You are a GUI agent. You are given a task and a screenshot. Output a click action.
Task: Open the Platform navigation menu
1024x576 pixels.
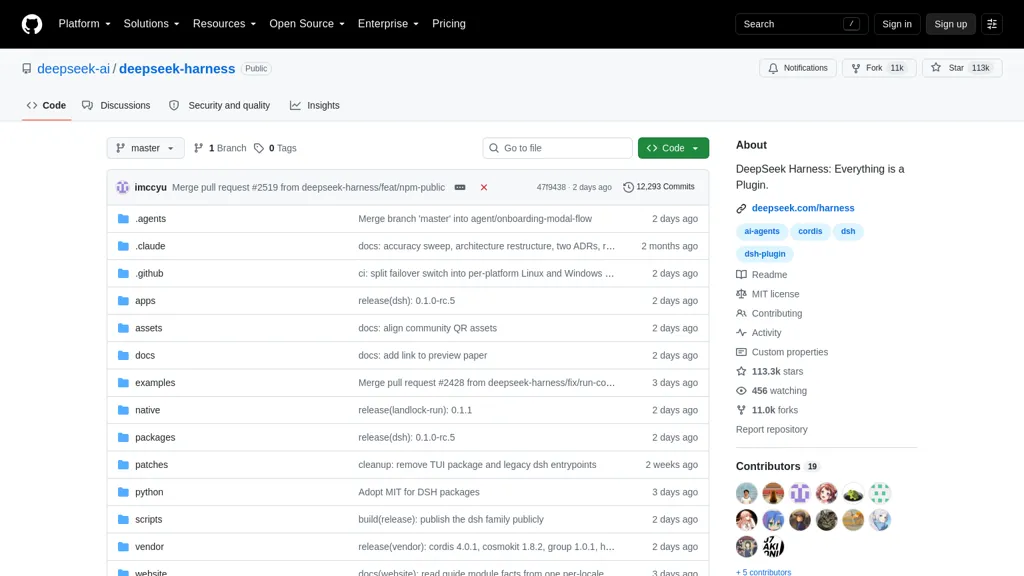tap(84, 24)
